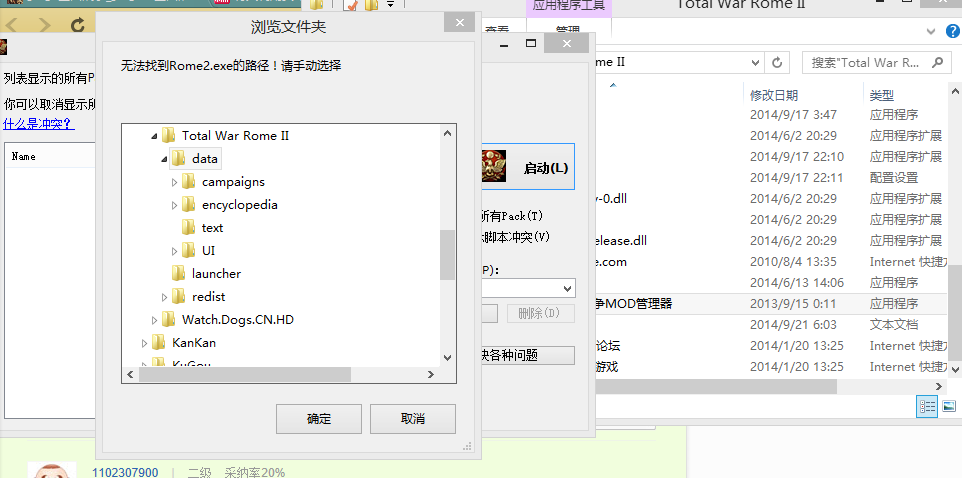Expand the campaigns folder node
962x478 pixels.
[x=174, y=182]
